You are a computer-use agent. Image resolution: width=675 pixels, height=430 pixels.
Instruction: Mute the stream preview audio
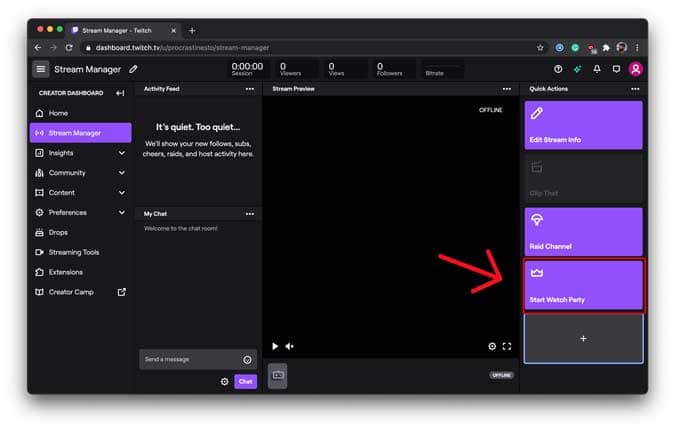(290, 346)
